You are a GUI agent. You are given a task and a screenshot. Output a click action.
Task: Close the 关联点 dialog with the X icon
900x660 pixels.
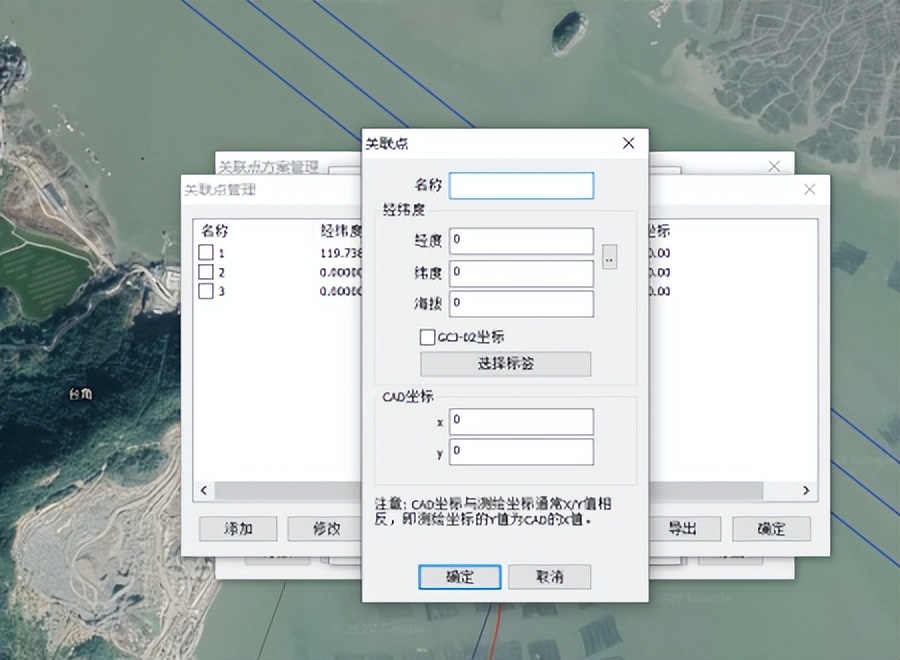coord(628,143)
